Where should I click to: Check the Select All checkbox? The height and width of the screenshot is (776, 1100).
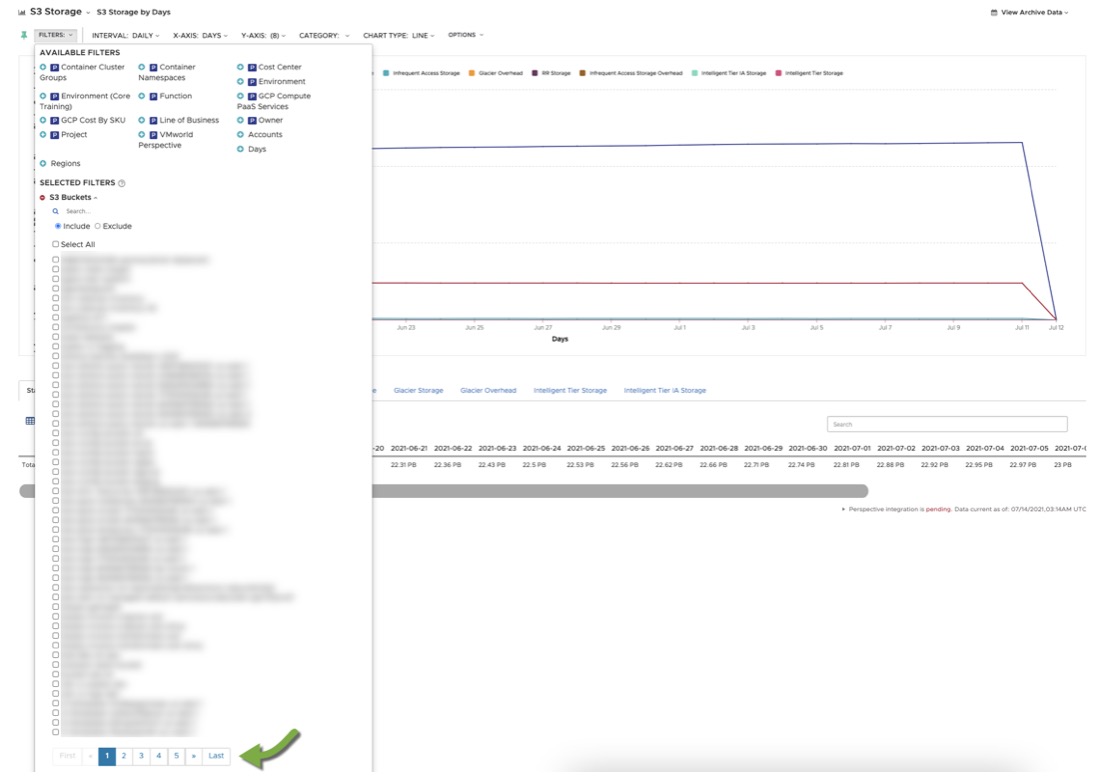pyautogui.click(x=56, y=244)
